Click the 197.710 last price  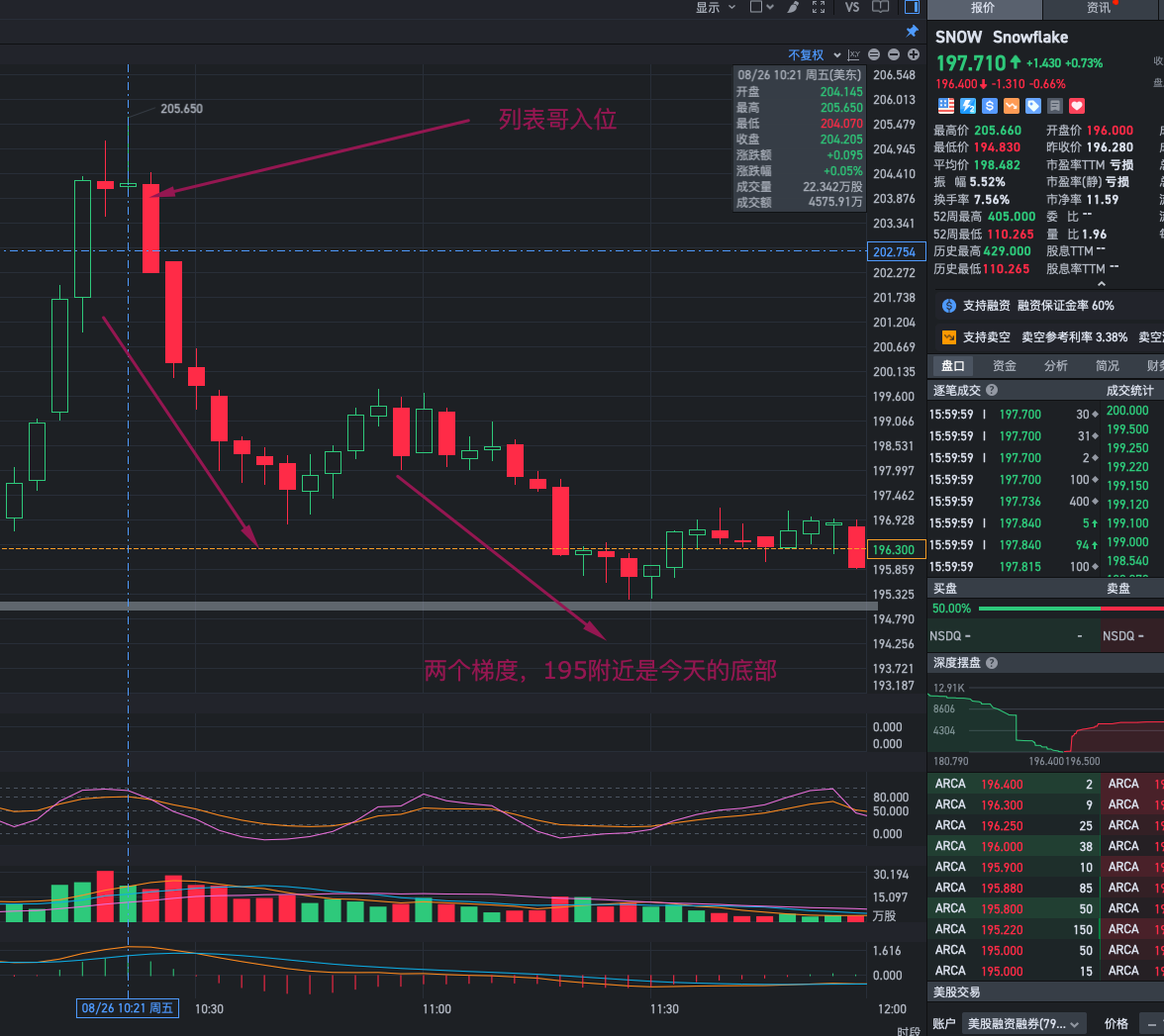(971, 63)
